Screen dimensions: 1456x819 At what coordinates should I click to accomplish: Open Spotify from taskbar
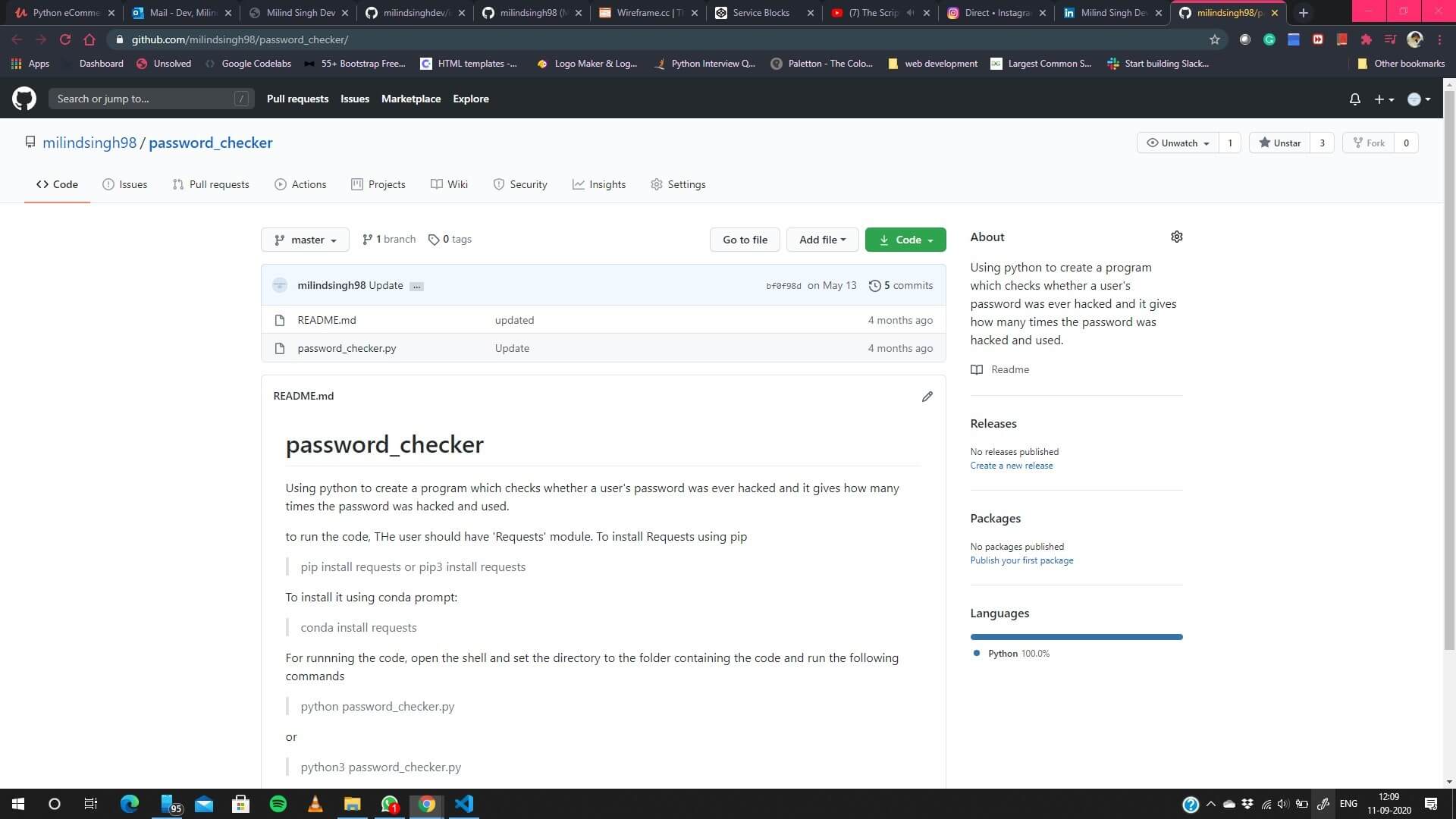click(278, 804)
